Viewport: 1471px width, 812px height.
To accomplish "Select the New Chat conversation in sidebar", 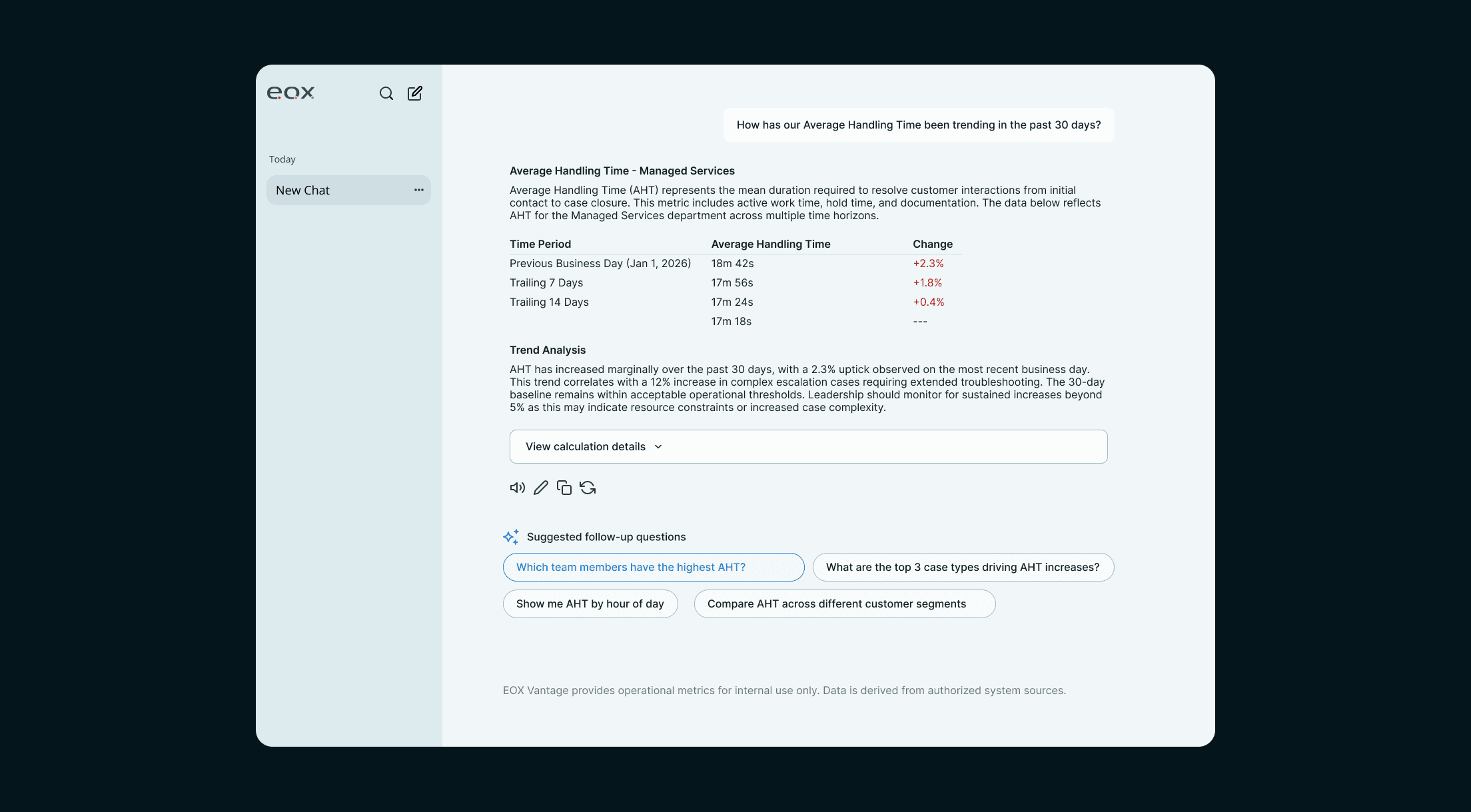I will (333, 191).
